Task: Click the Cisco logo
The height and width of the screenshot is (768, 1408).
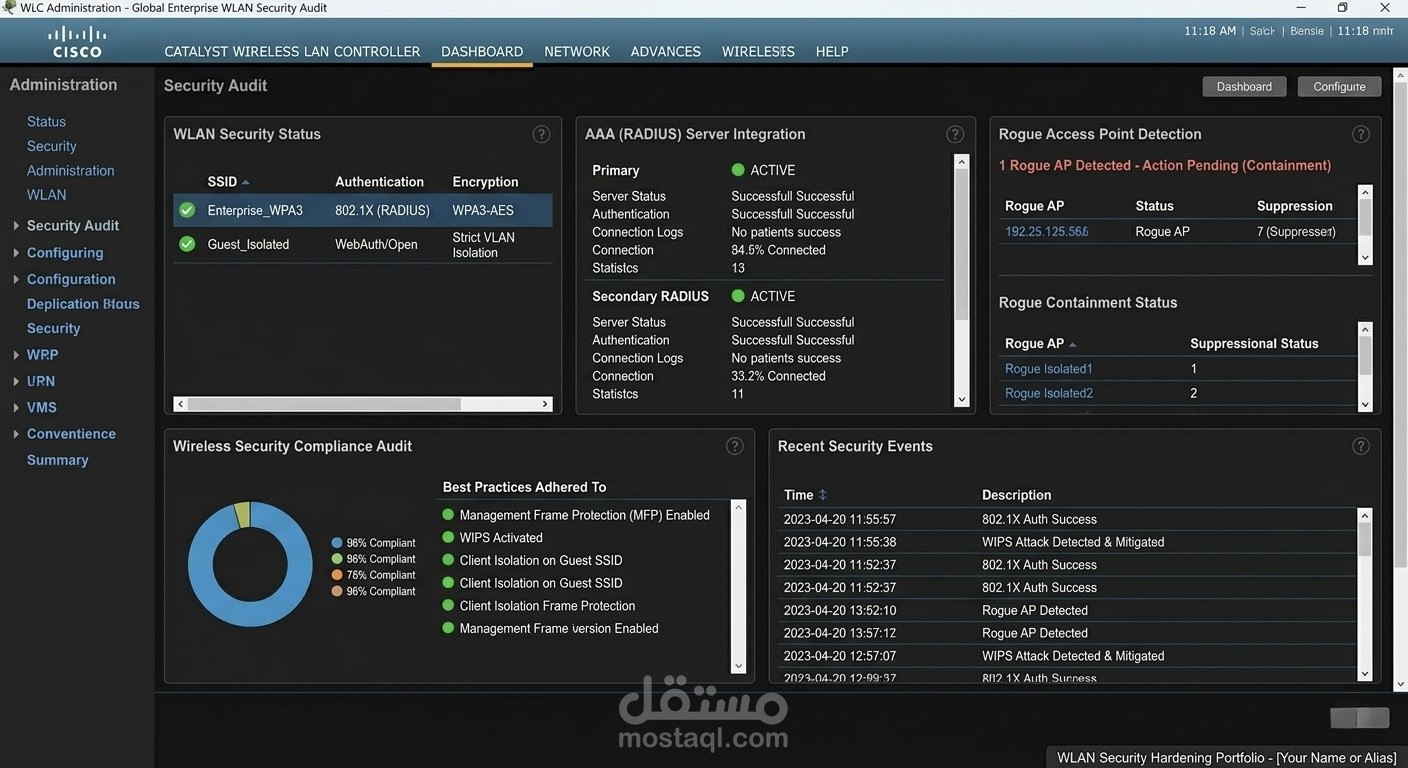Action: [x=78, y=42]
